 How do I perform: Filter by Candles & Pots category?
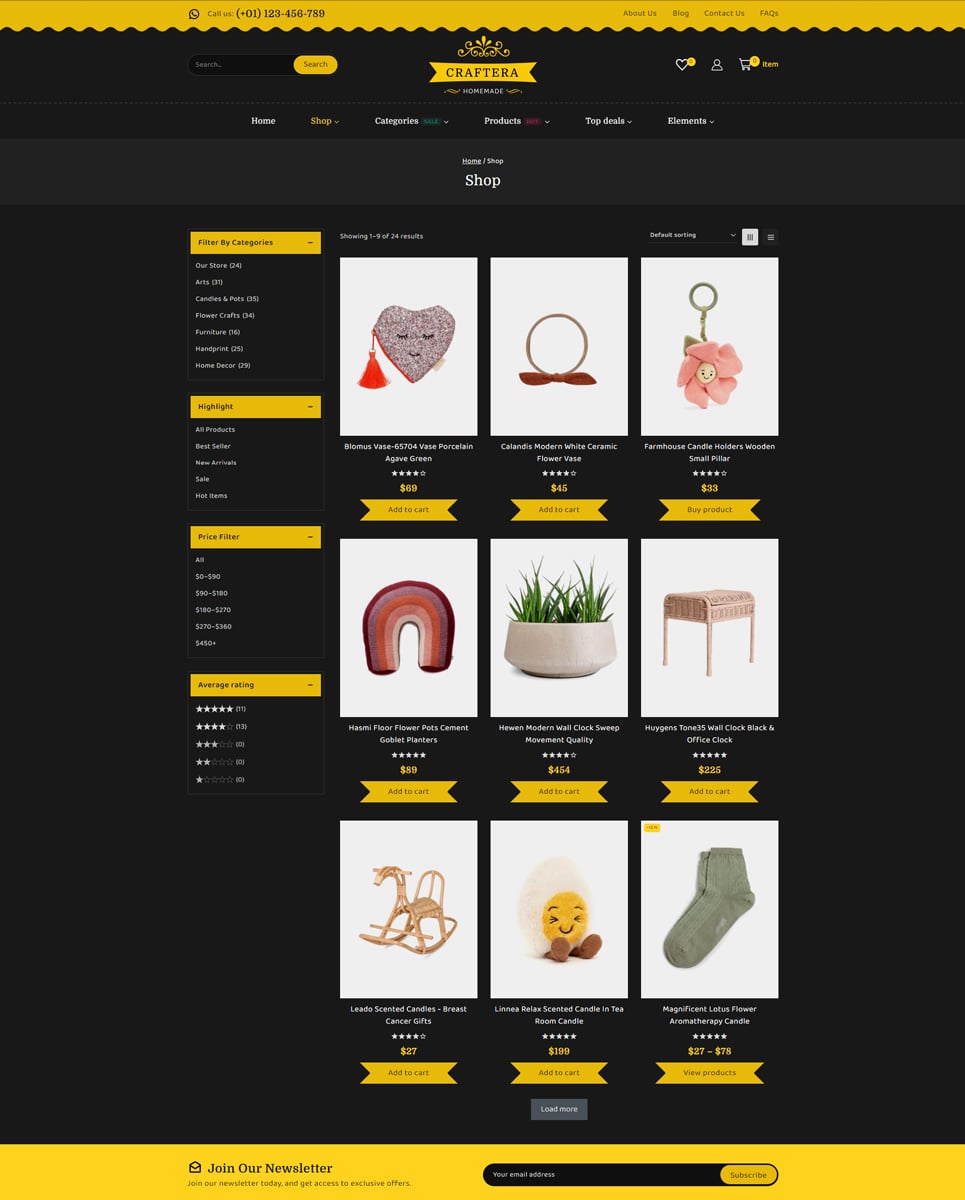tap(226, 299)
